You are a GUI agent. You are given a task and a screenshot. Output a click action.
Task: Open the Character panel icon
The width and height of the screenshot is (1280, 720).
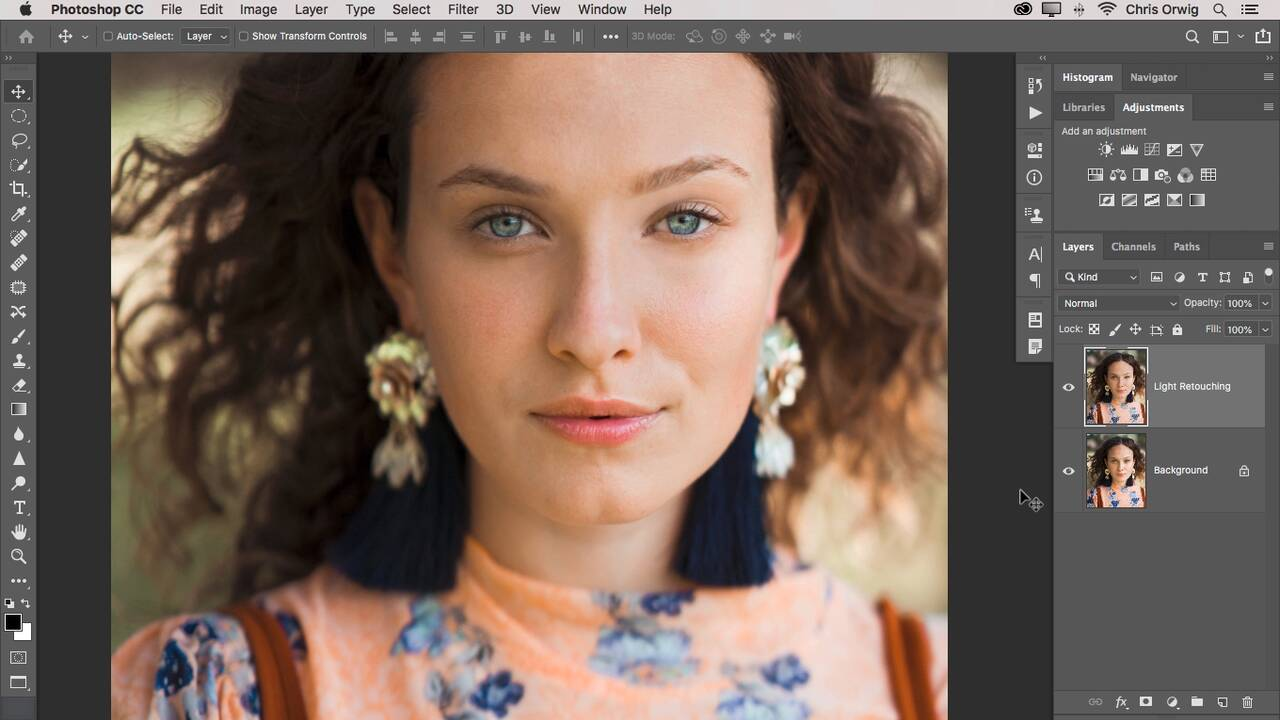pos(1035,254)
